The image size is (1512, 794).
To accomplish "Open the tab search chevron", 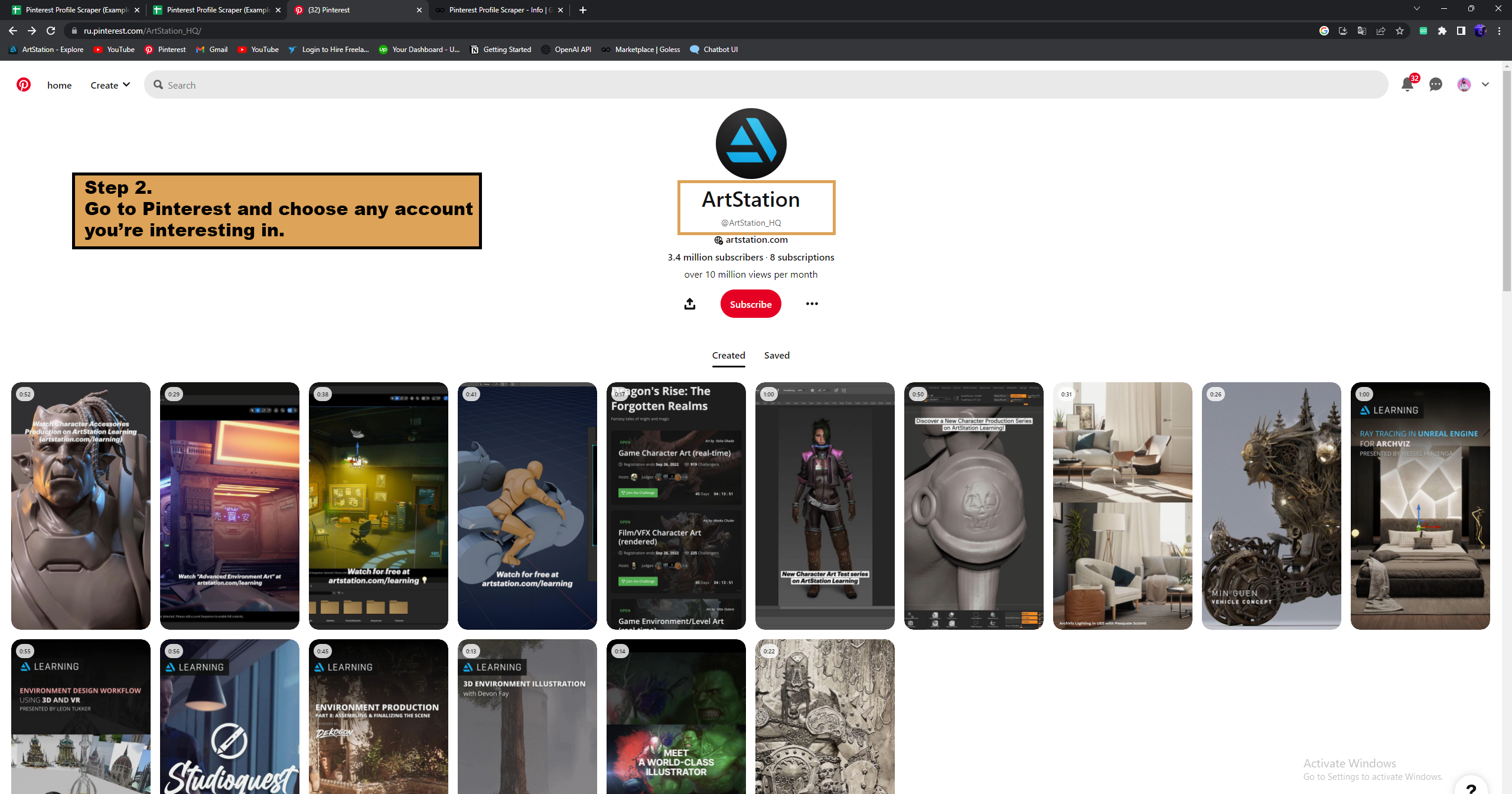I will tap(1416, 9).
